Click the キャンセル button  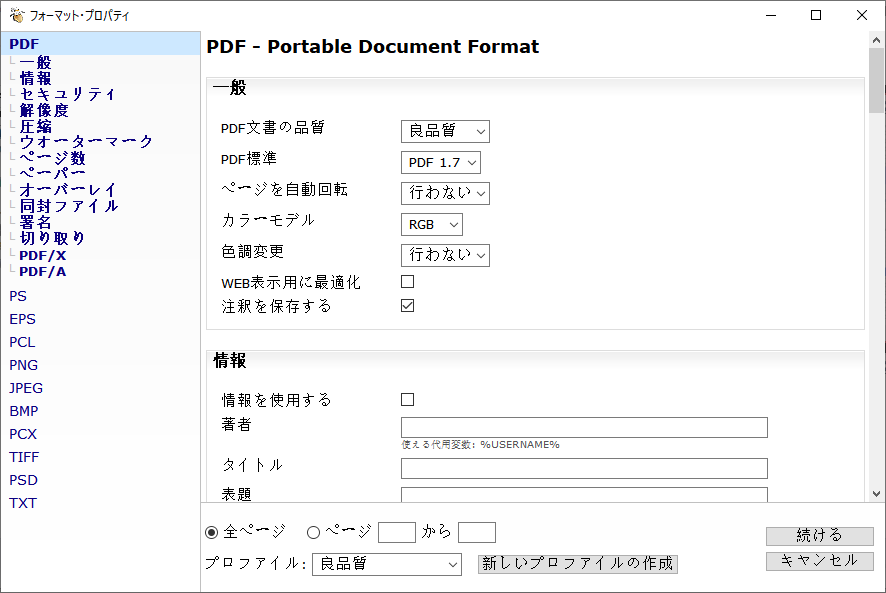[x=819, y=562]
